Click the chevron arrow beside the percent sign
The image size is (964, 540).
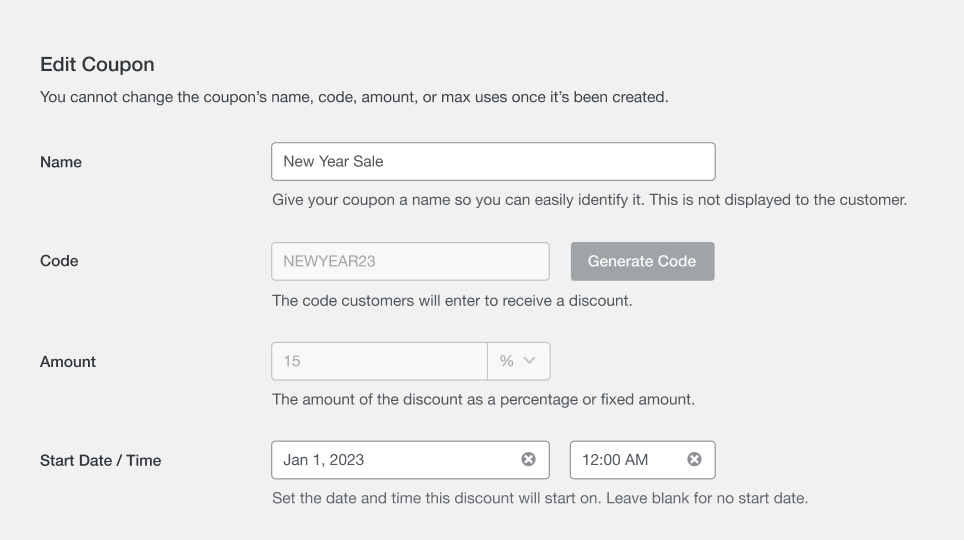pos(530,362)
